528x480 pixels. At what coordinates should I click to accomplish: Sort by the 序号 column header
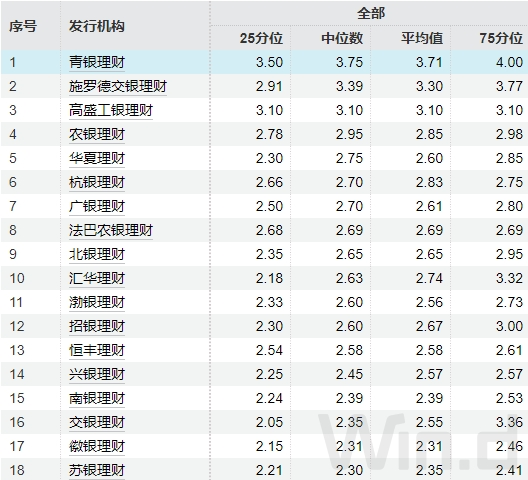tap(23, 26)
